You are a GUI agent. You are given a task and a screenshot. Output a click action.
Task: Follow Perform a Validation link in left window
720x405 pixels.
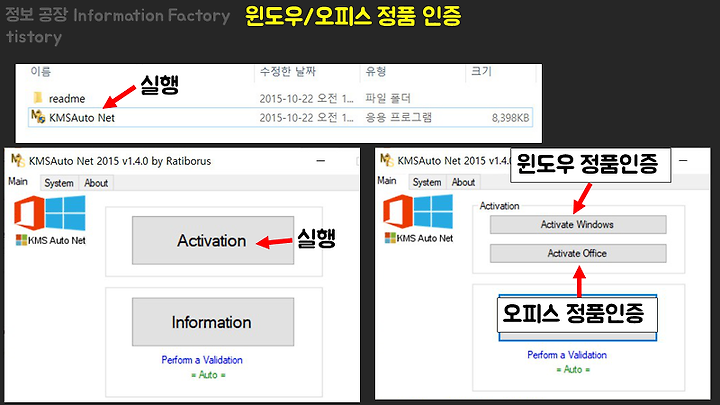point(202,360)
